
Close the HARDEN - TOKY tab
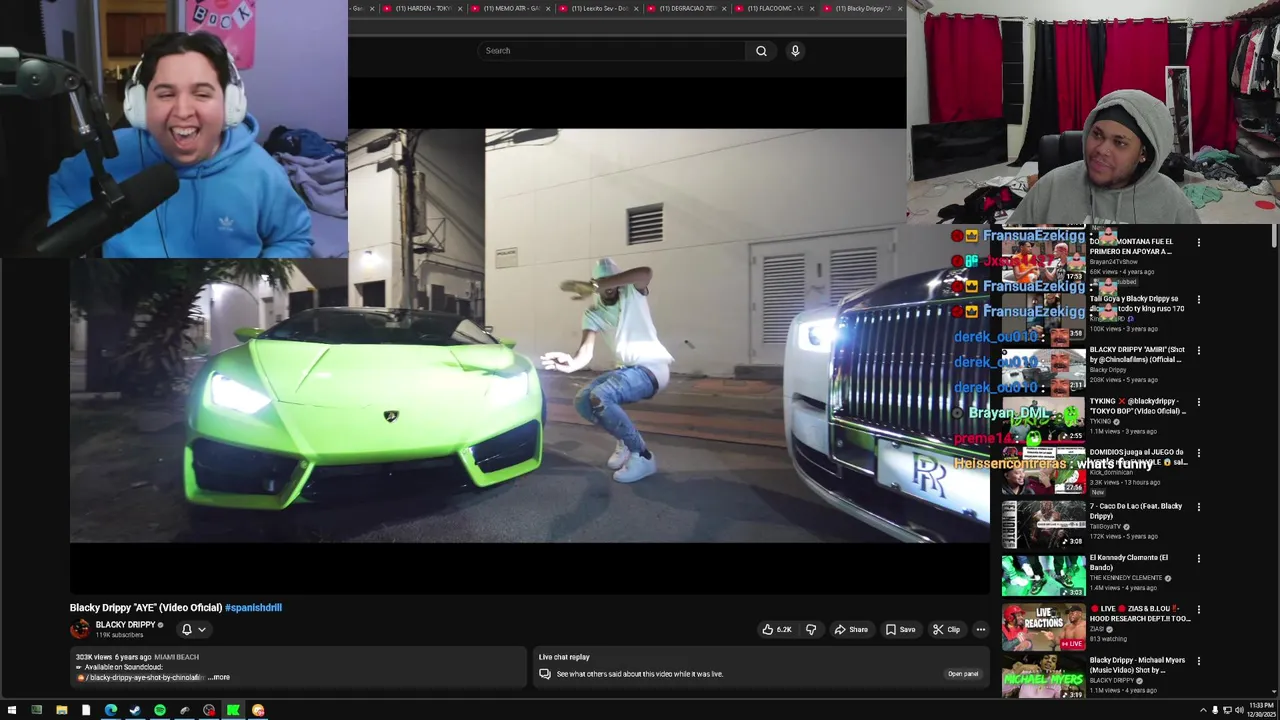click(460, 8)
